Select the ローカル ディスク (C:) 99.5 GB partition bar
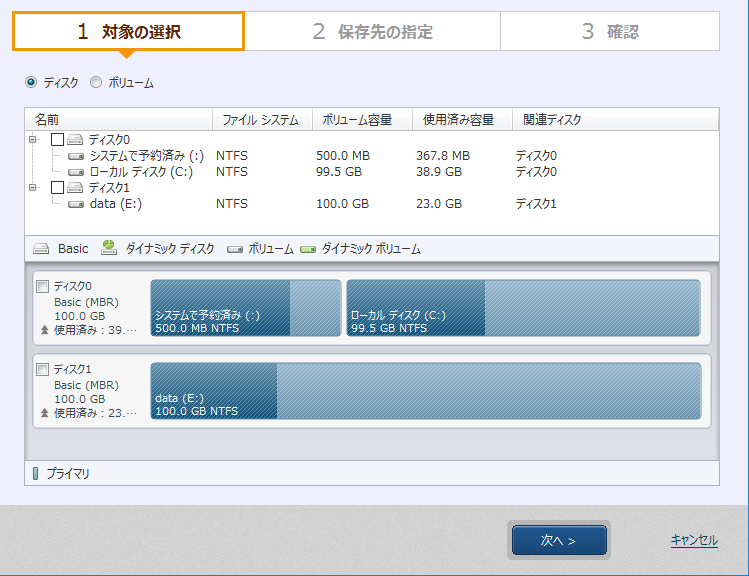 point(524,308)
